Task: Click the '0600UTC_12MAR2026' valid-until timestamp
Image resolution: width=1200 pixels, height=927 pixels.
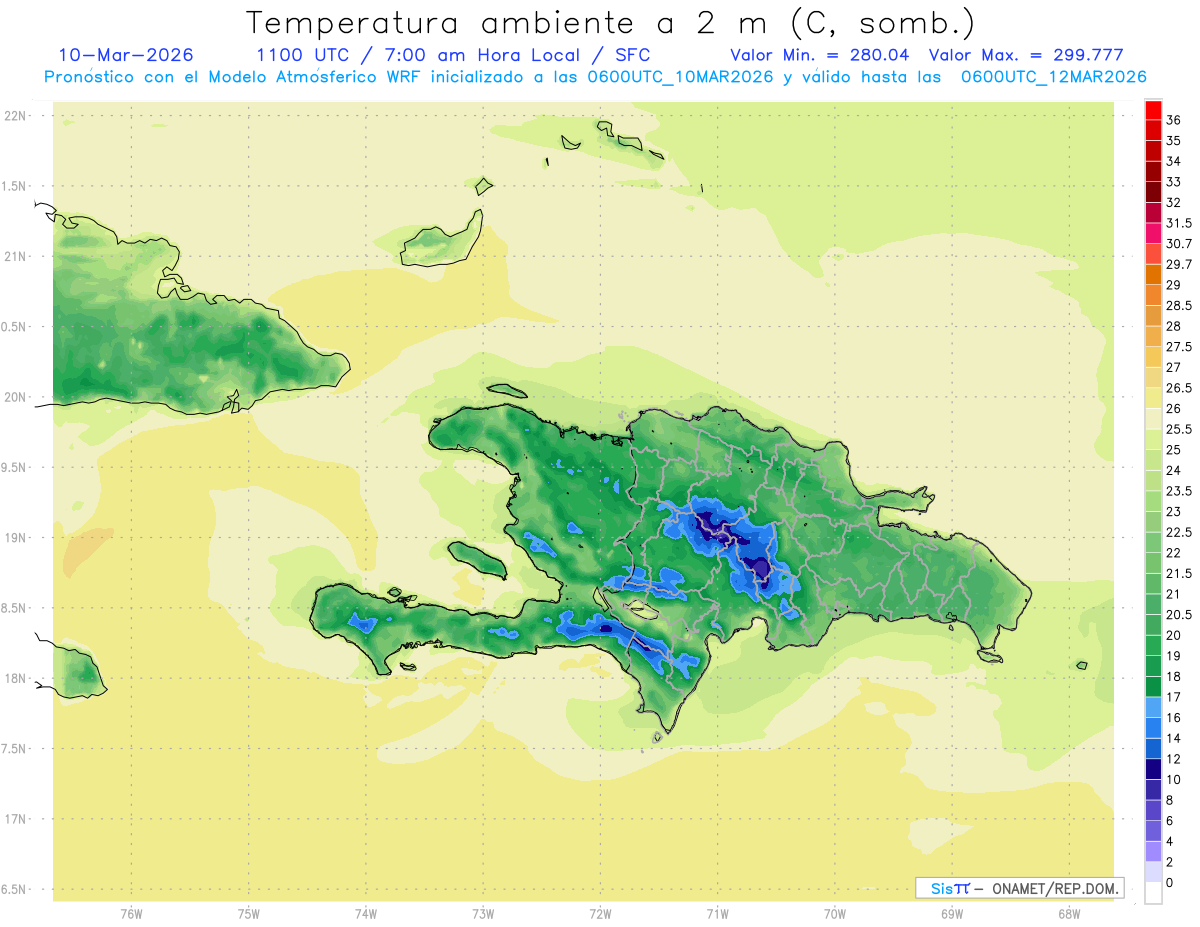Action: coord(1054,77)
